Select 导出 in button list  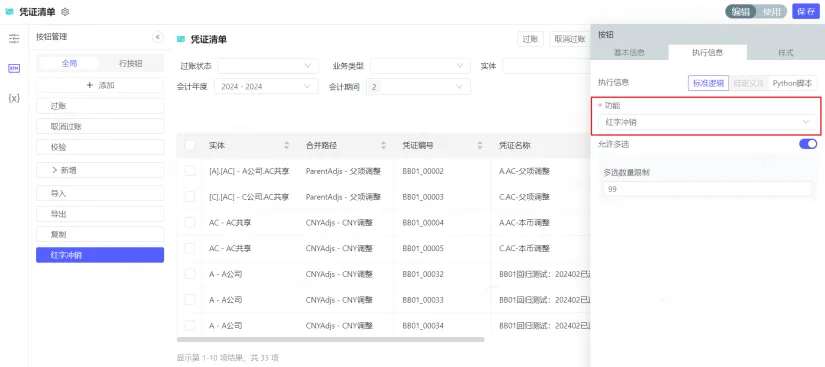[x=100, y=214]
